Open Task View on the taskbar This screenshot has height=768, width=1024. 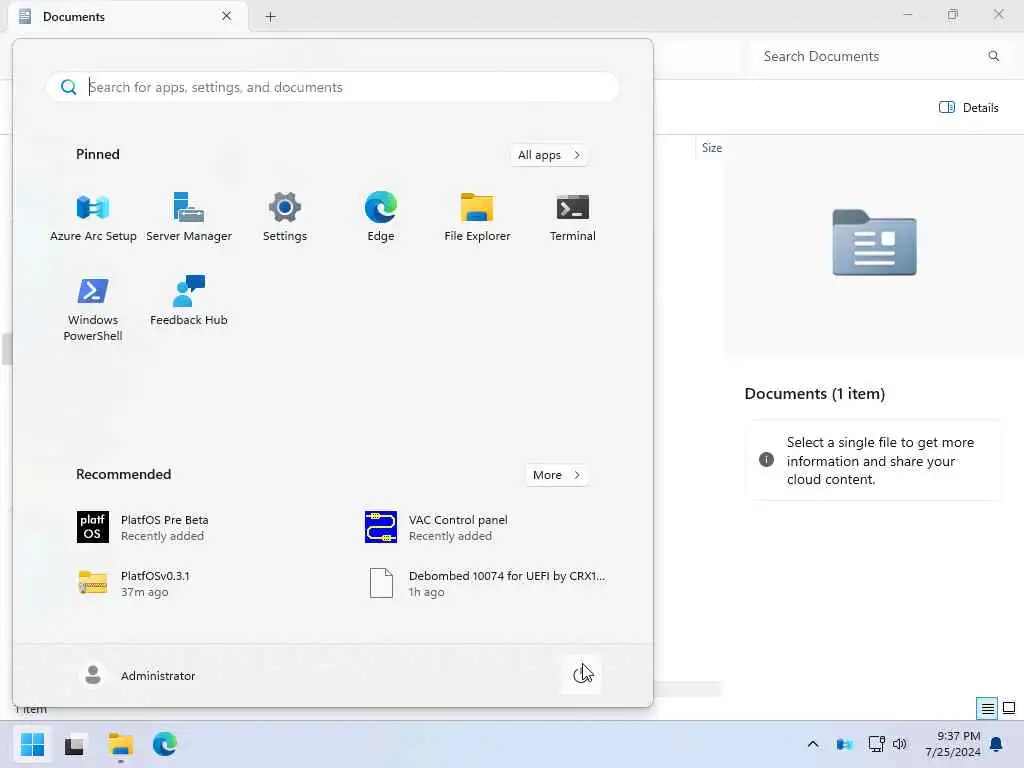(74, 744)
